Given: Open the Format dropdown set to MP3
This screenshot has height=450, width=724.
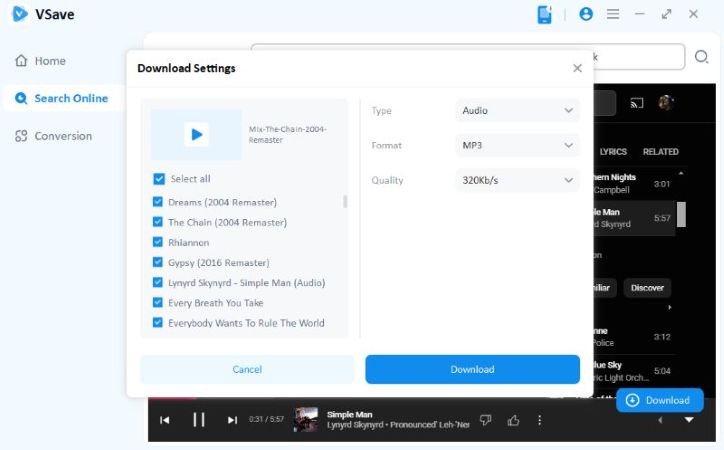Looking at the screenshot, I should pos(518,145).
